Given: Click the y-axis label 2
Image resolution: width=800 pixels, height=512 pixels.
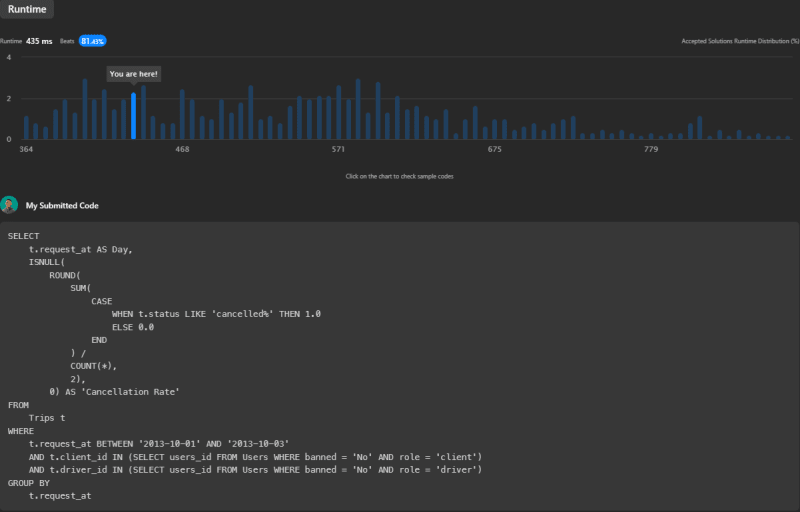Looking at the screenshot, I should click(9, 98).
